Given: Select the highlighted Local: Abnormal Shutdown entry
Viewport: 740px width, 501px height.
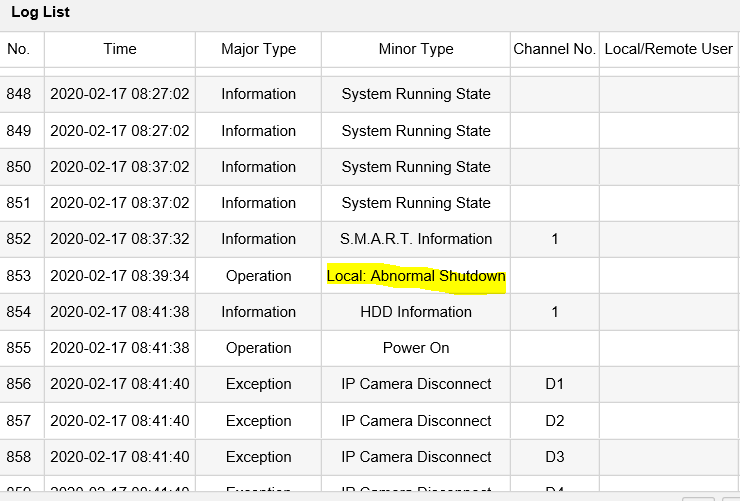Looking at the screenshot, I should click(416, 276).
